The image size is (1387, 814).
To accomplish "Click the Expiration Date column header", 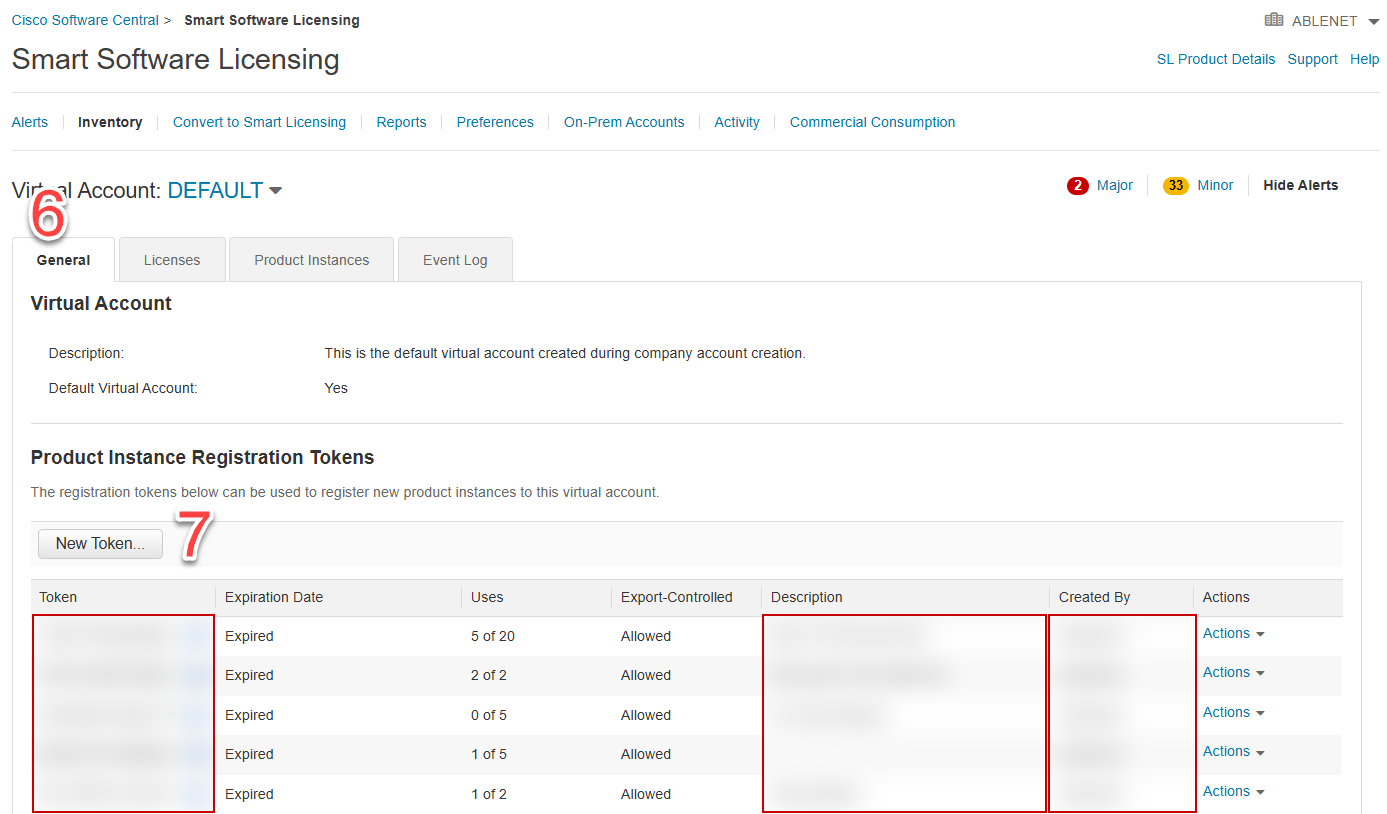I will click(x=274, y=597).
